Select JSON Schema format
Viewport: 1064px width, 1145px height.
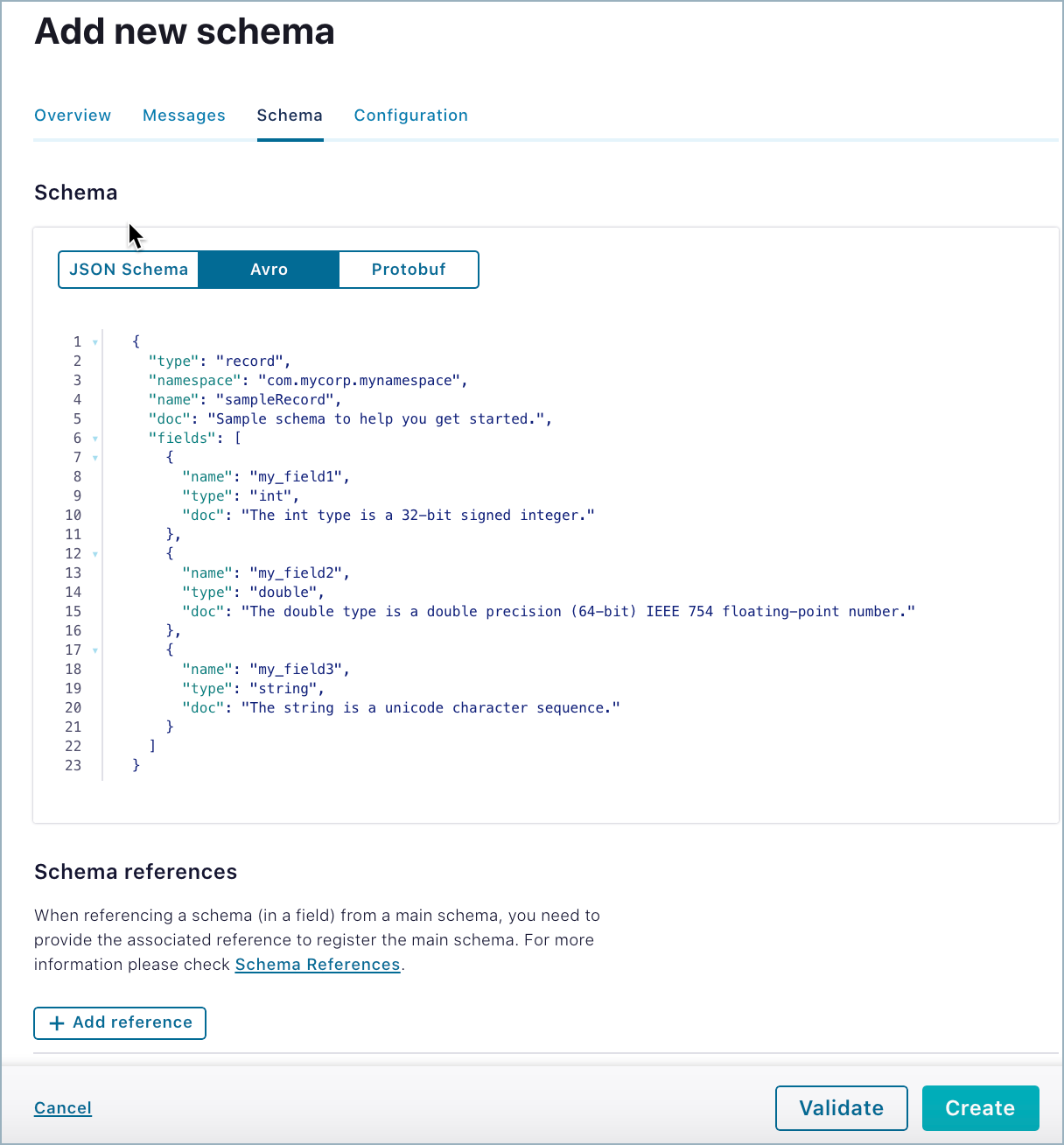pyautogui.click(x=129, y=270)
